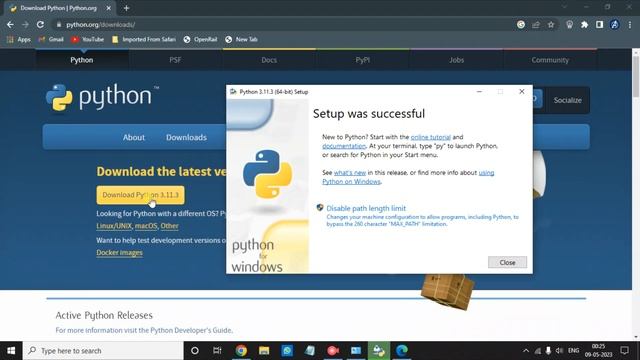Open the Windows Start menu
The image size is (640, 360).
pyautogui.click(x=11, y=351)
